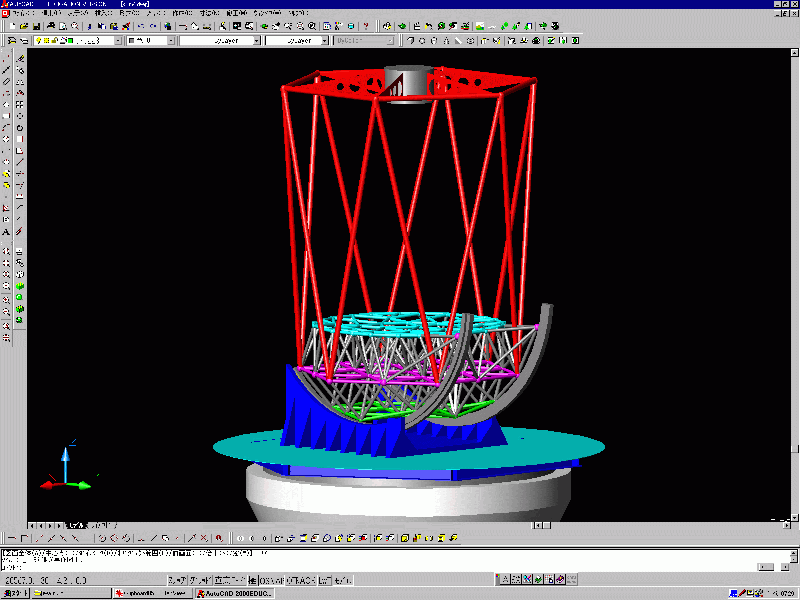Open the lineweight ByLayer dropdown
Viewport: 800px width, 600px height.
(324, 40)
